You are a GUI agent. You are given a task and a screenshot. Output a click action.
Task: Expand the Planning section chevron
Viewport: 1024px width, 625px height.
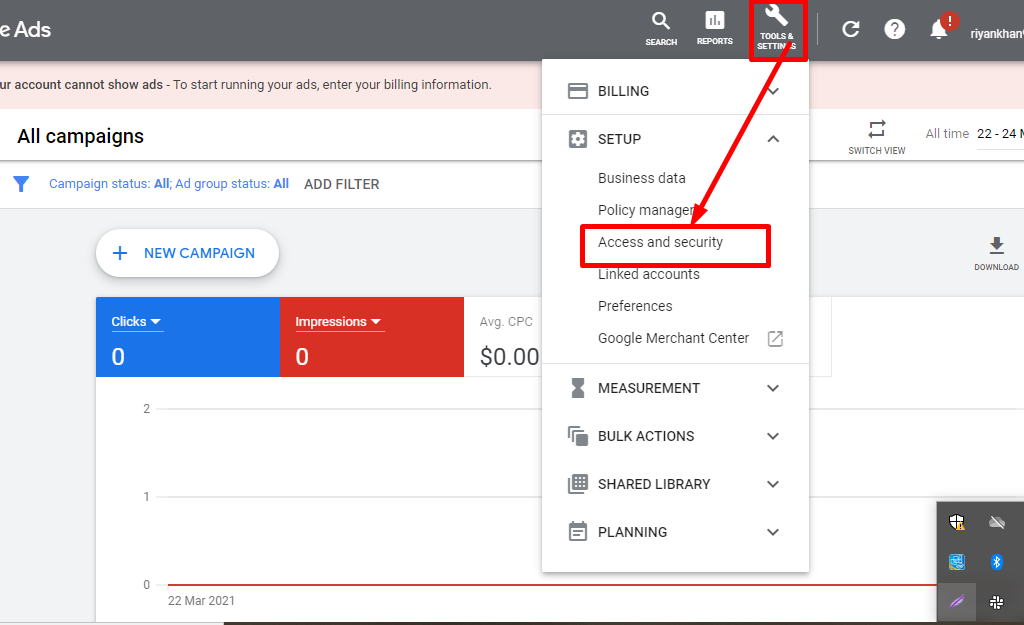(x=773, y=532)
